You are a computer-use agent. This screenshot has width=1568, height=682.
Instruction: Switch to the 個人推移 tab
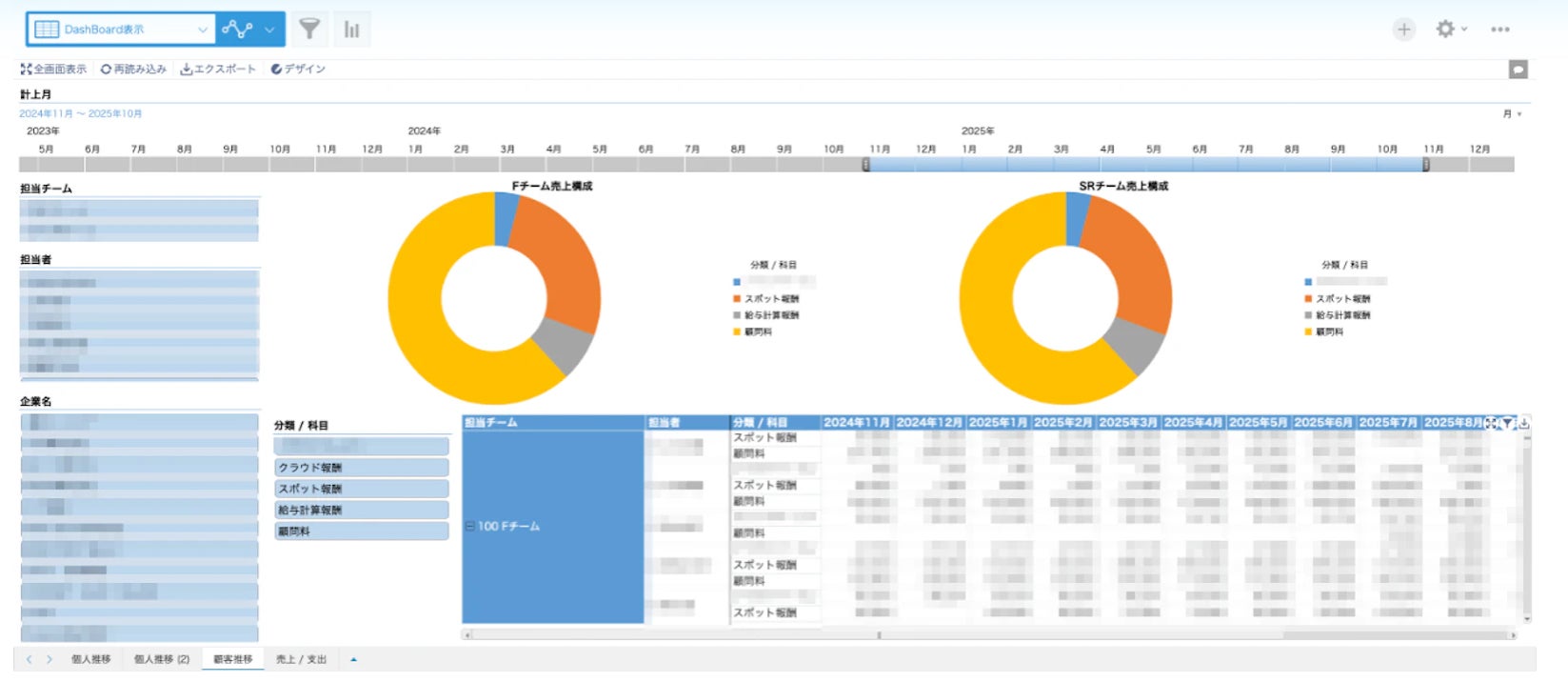coord(90,659)
